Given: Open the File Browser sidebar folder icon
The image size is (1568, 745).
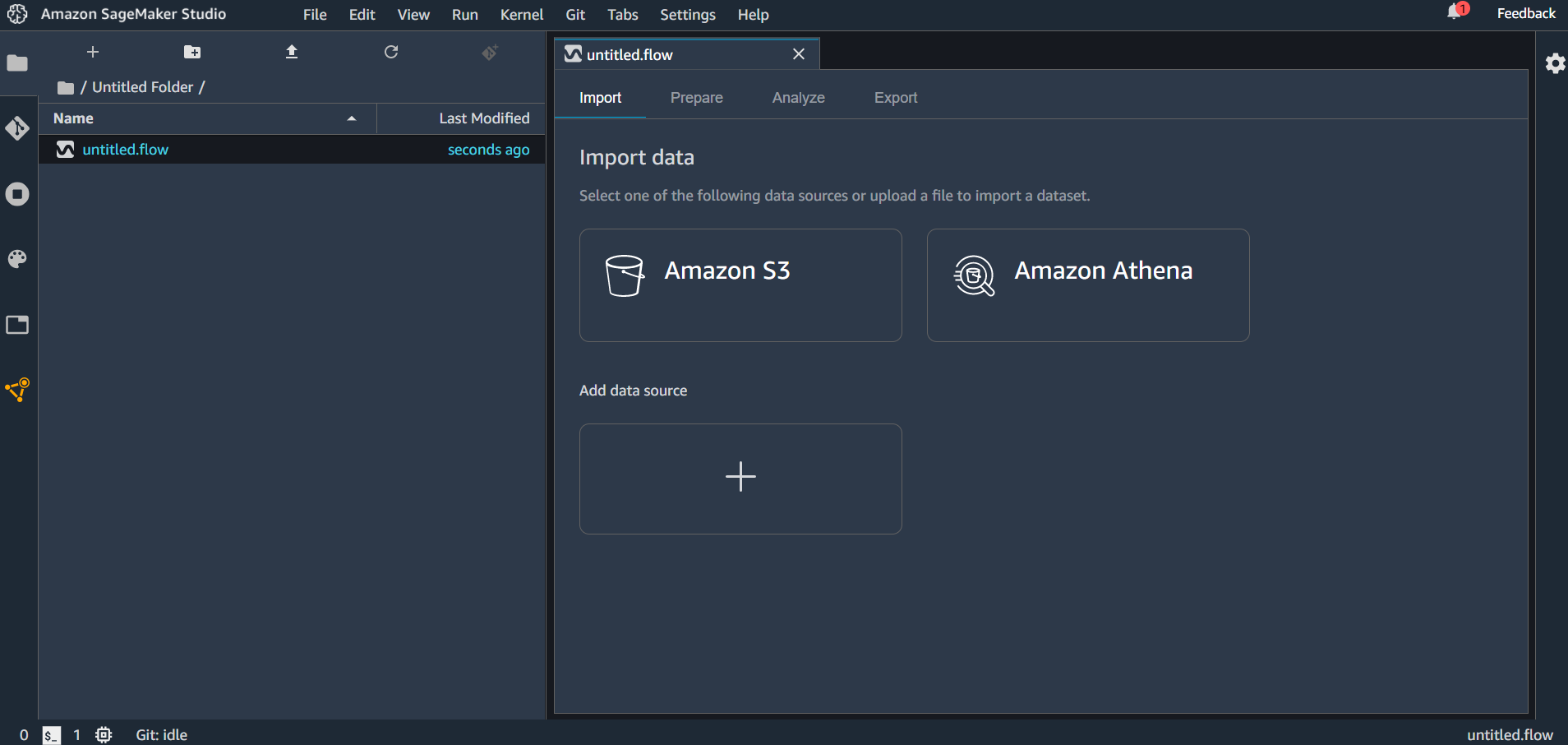Looking at the screenshot, I should click(17, 63).
